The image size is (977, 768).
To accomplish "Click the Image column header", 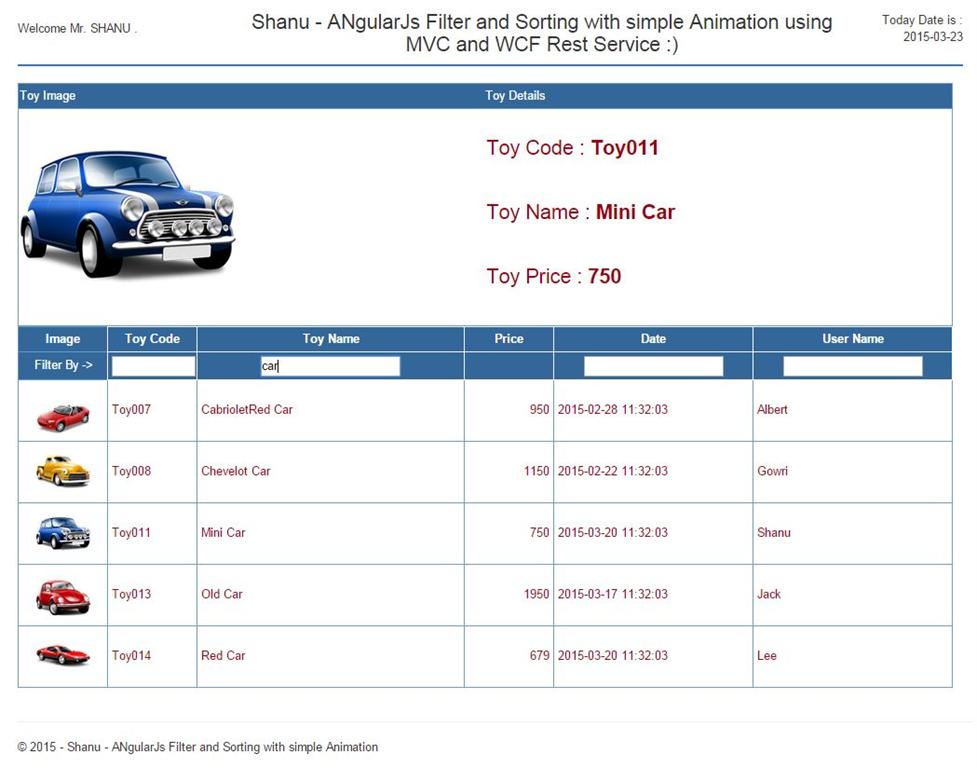I will click(62, 339).
